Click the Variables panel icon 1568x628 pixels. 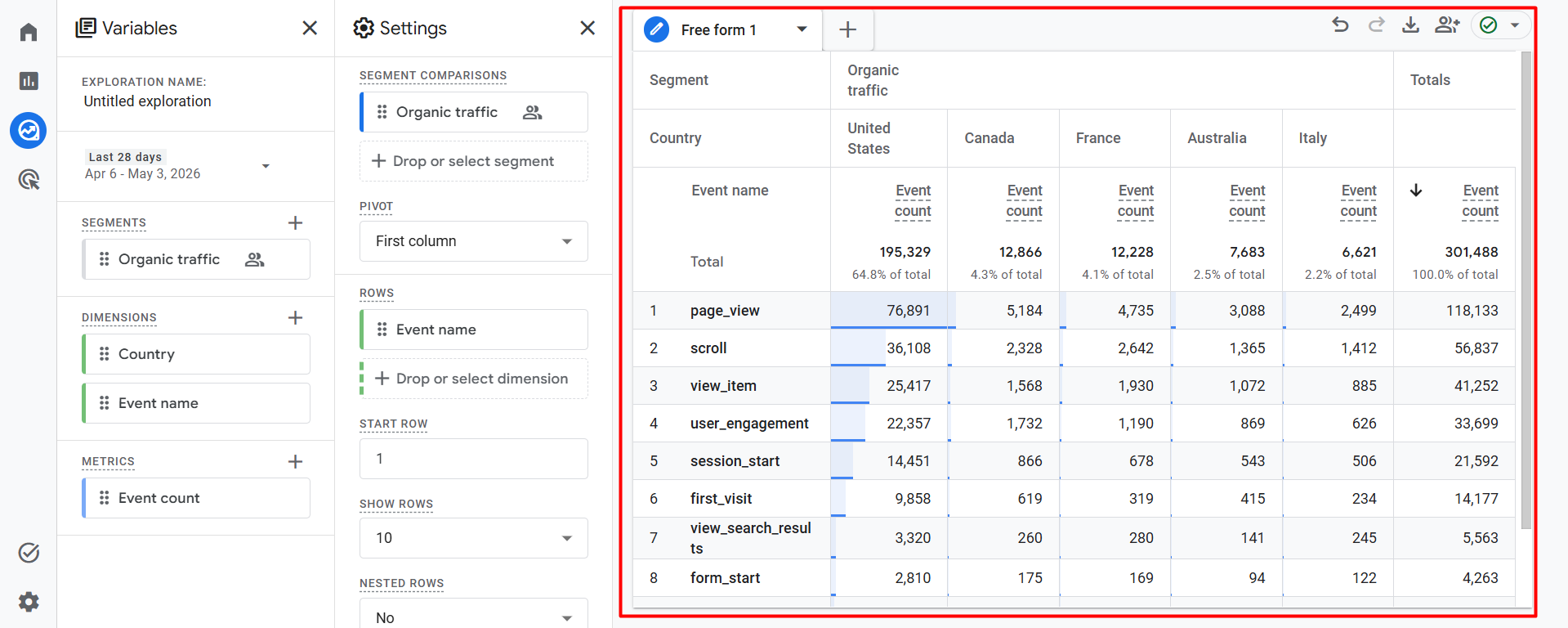point(85,28)
